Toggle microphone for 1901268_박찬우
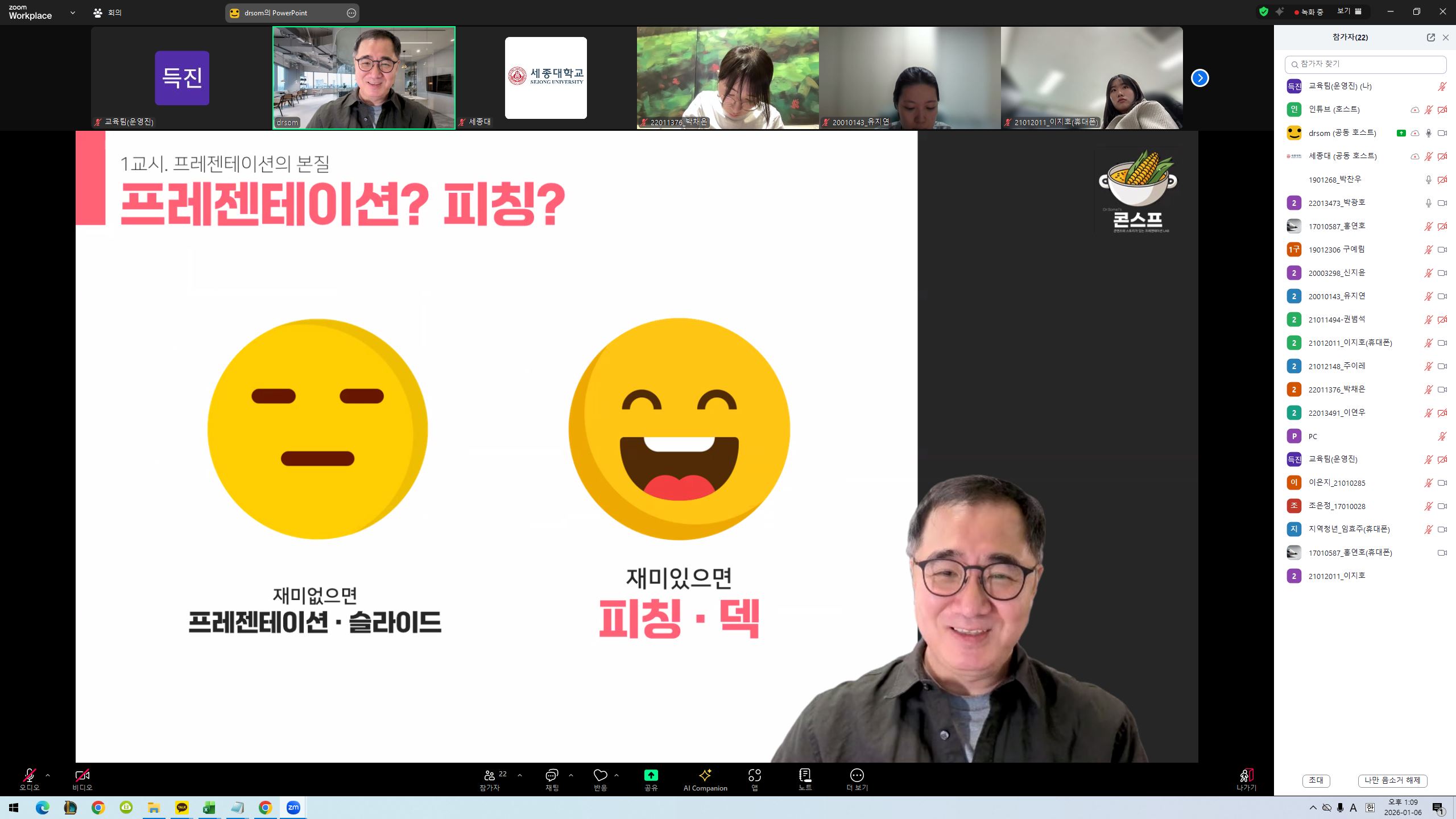1456x819 pixels. click(x=1428, y=180)
